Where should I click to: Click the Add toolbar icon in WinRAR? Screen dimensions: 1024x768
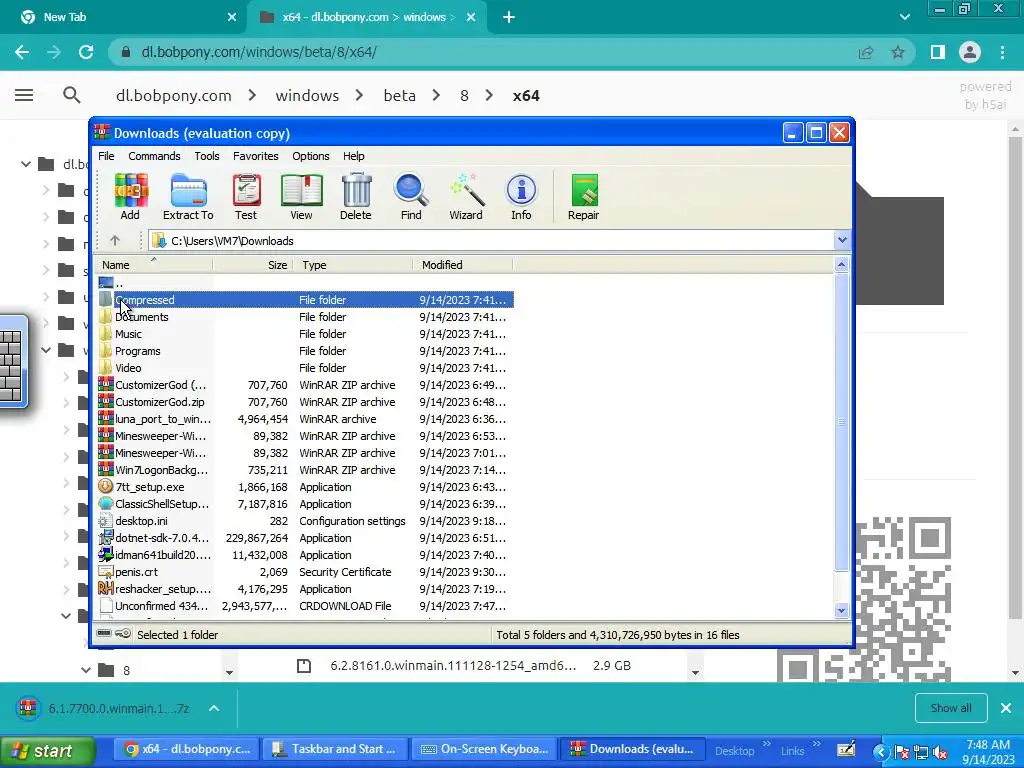(x=131, y=197)
